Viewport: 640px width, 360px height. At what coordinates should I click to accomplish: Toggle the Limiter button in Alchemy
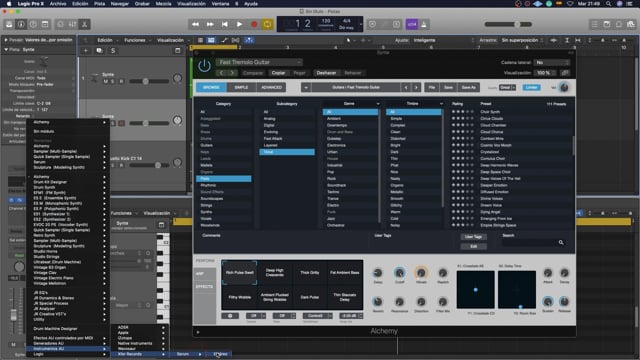coord(531,87)
